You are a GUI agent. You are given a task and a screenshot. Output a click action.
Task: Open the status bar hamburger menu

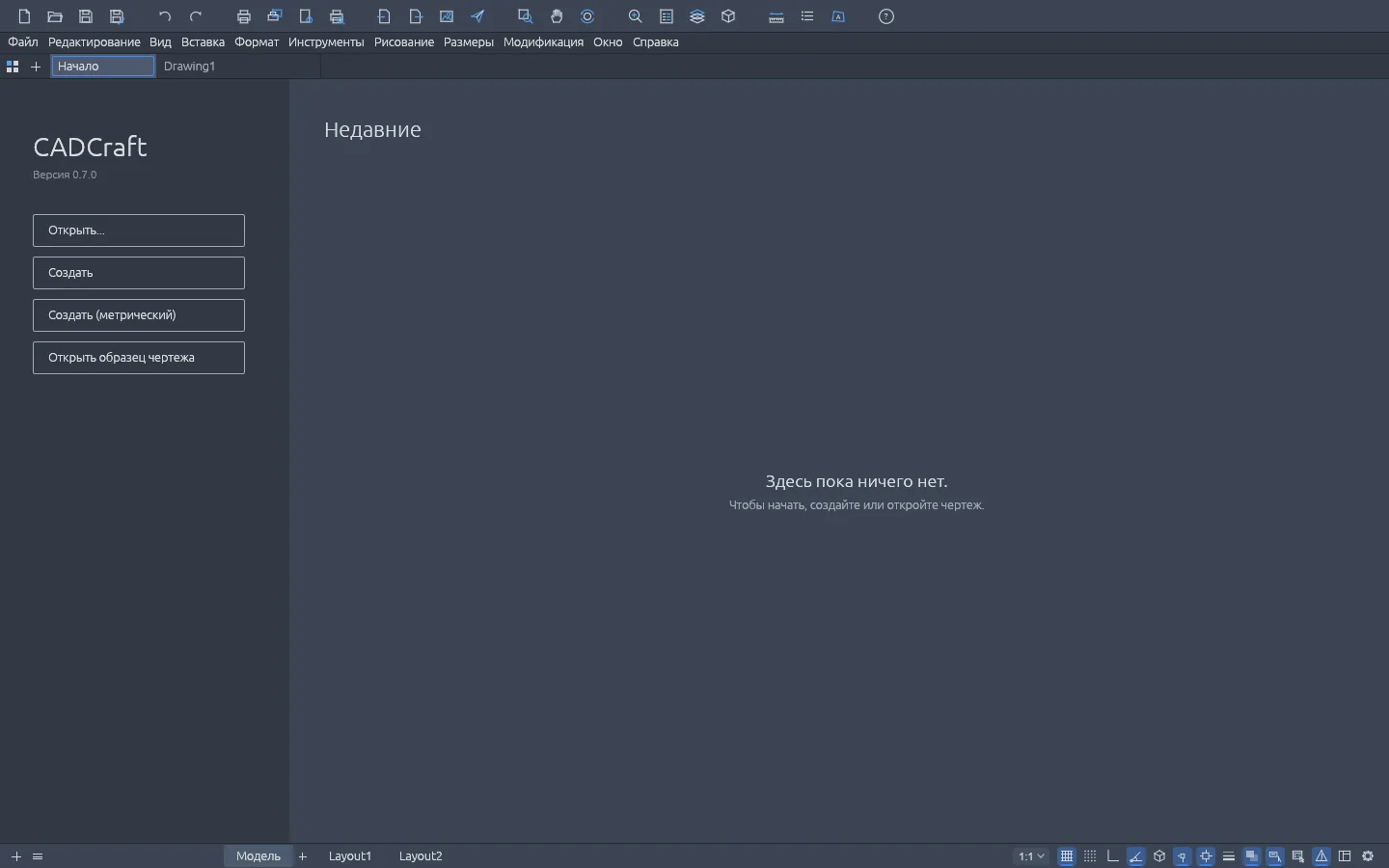[x=38, y=856]
